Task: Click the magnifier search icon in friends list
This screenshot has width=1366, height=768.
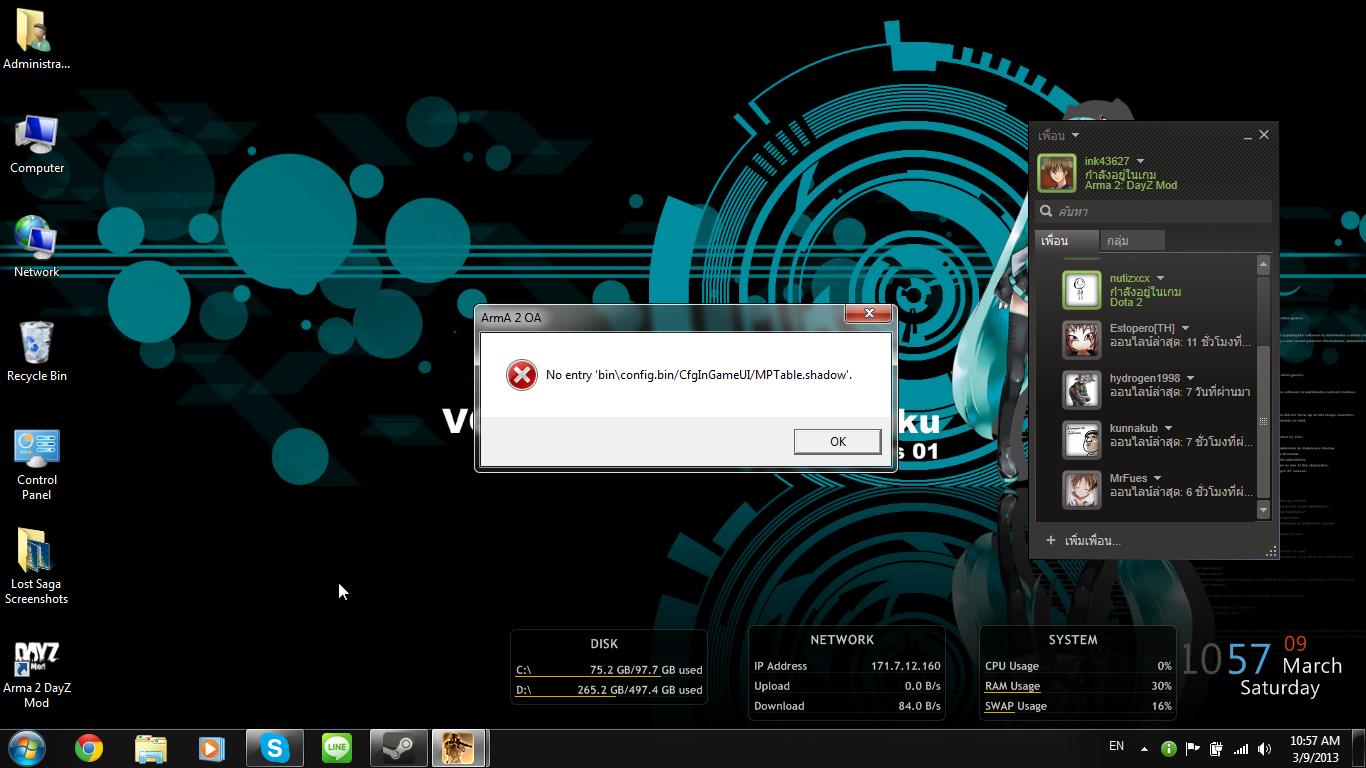Action: [x=1046, y=211]
